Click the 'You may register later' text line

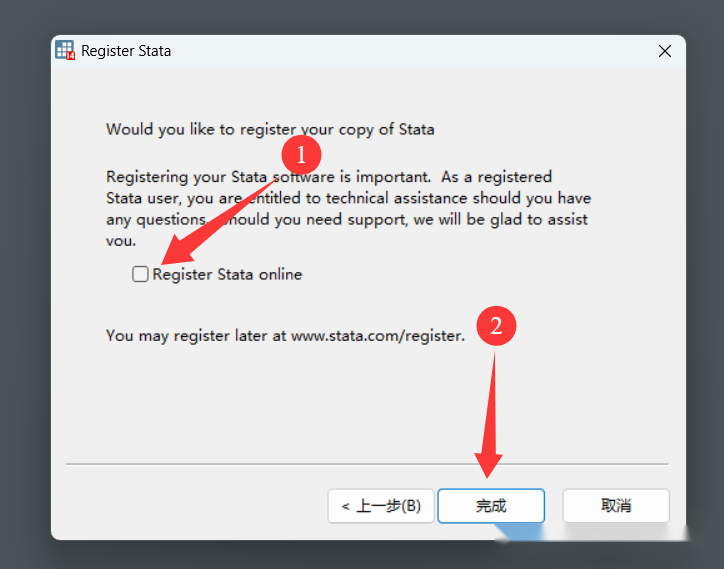click(285, 335)
